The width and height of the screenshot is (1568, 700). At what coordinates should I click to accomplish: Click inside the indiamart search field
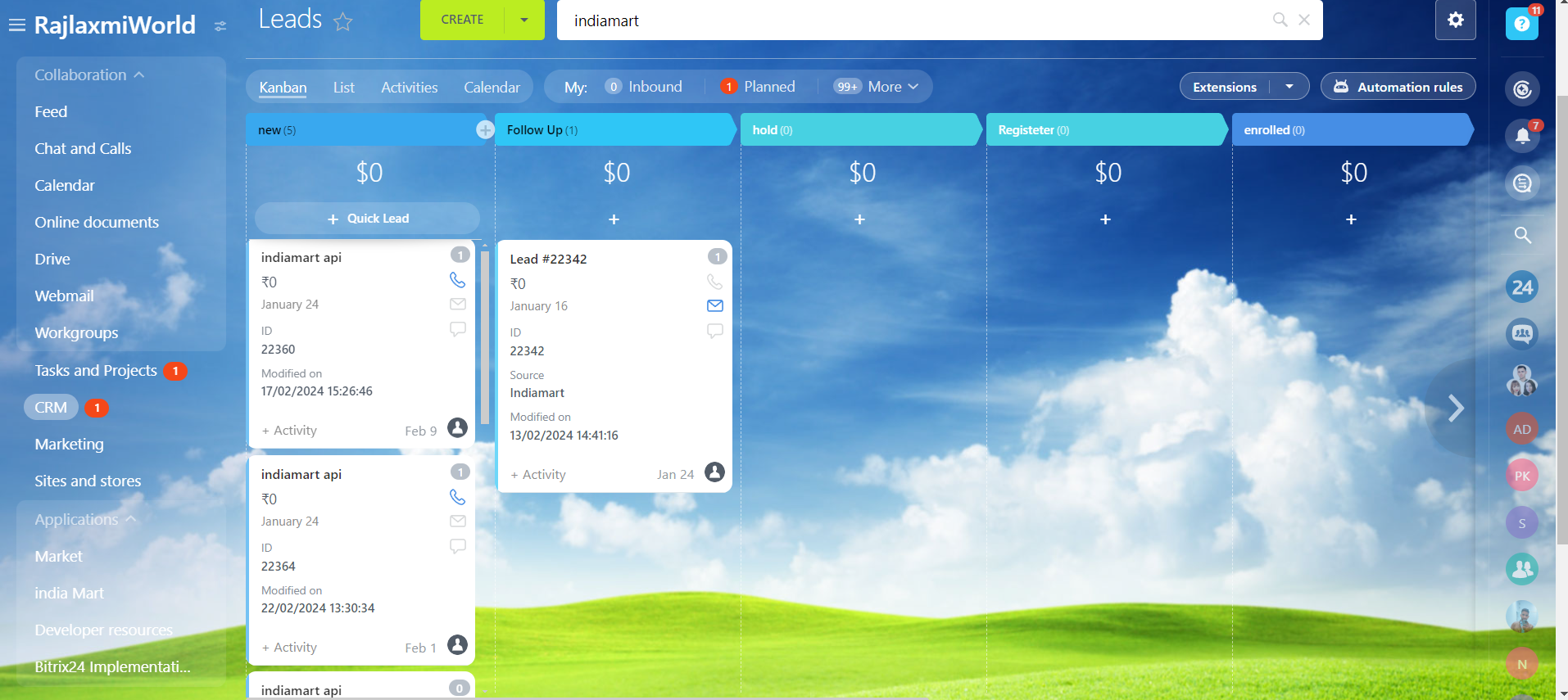[x=901, y=20]
